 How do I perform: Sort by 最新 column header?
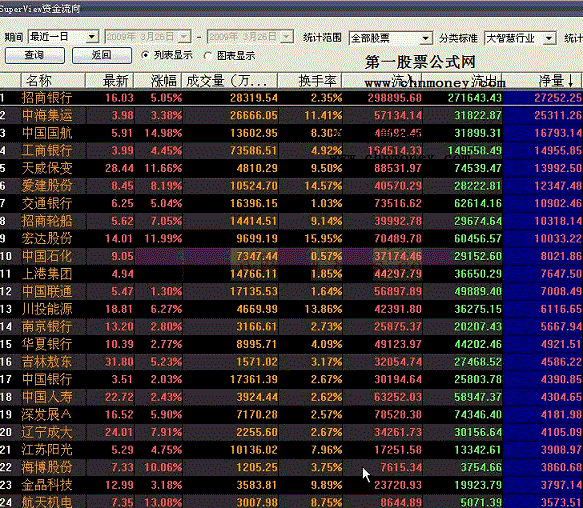[x=110, y=81]
